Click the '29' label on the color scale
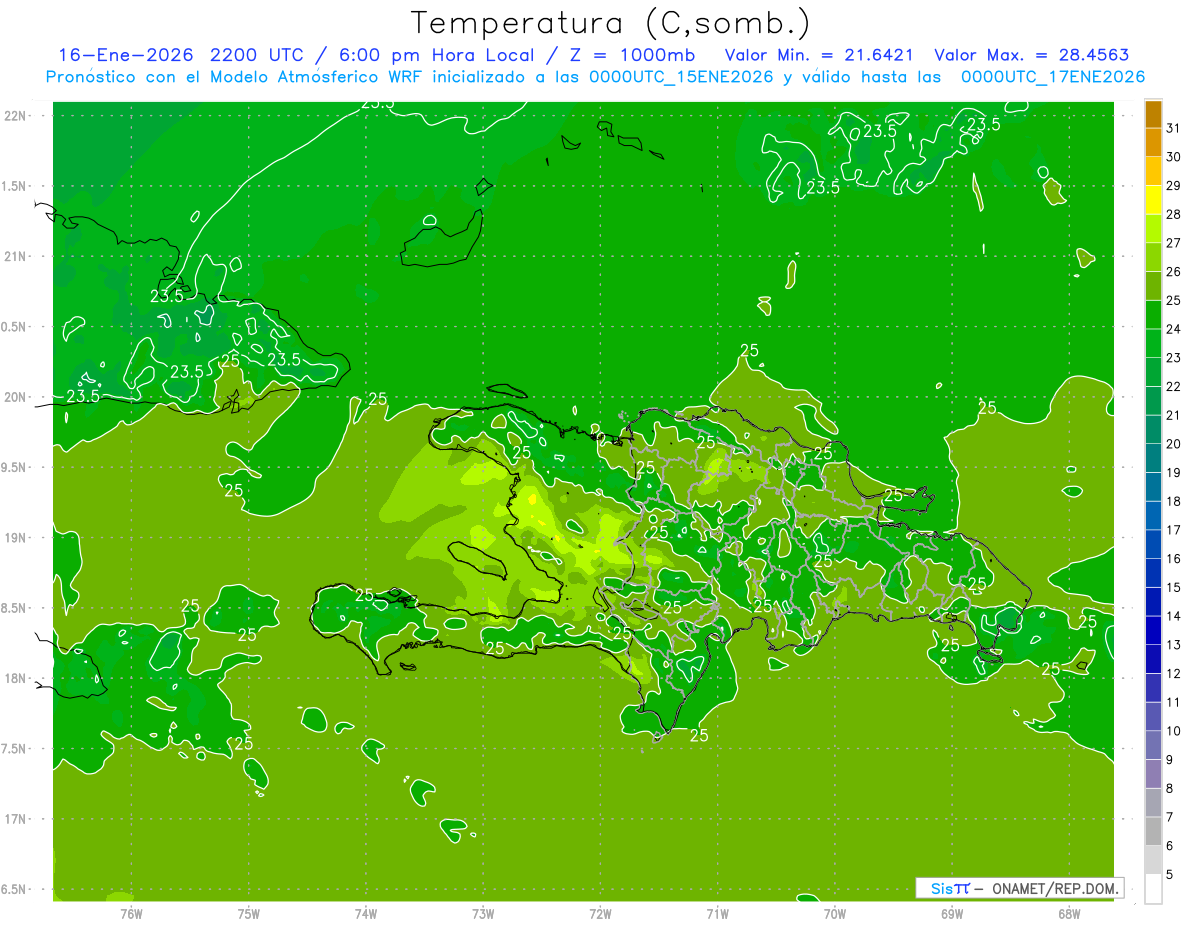The image size is (1200, 927). pyautogui.click(x=1174, y=185)
